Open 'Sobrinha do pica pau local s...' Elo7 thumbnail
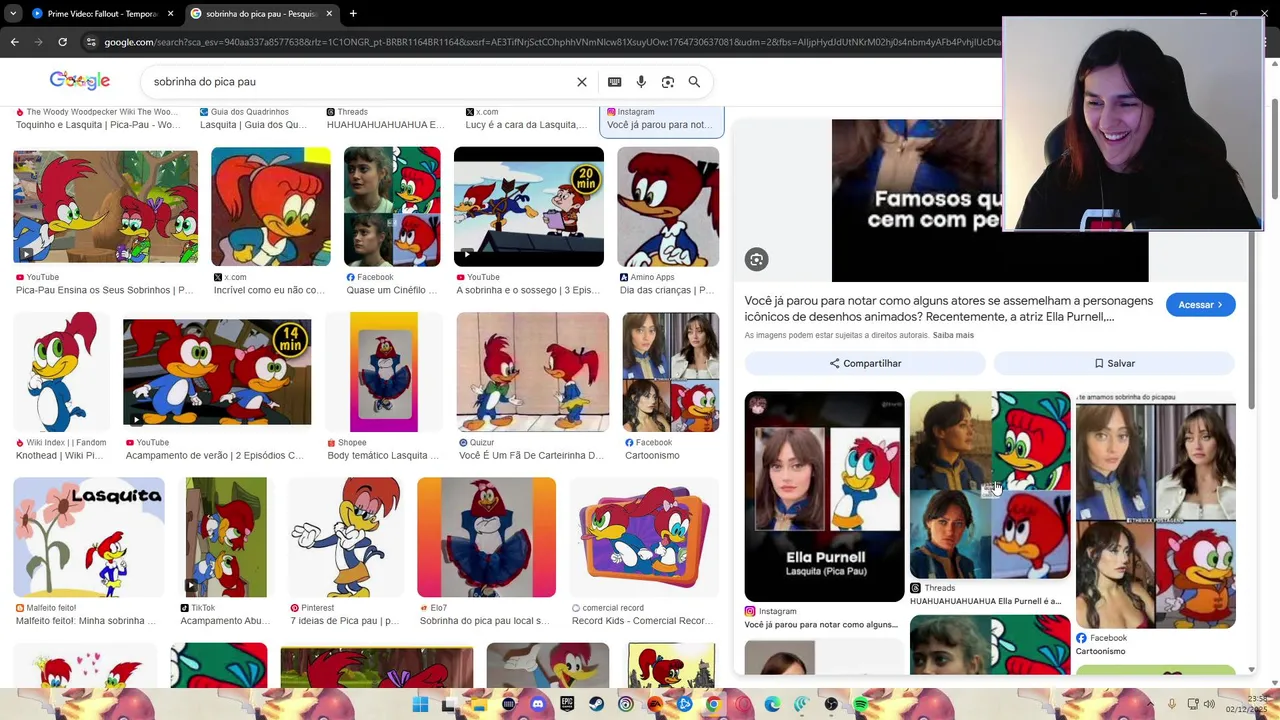 click(487, 537)
